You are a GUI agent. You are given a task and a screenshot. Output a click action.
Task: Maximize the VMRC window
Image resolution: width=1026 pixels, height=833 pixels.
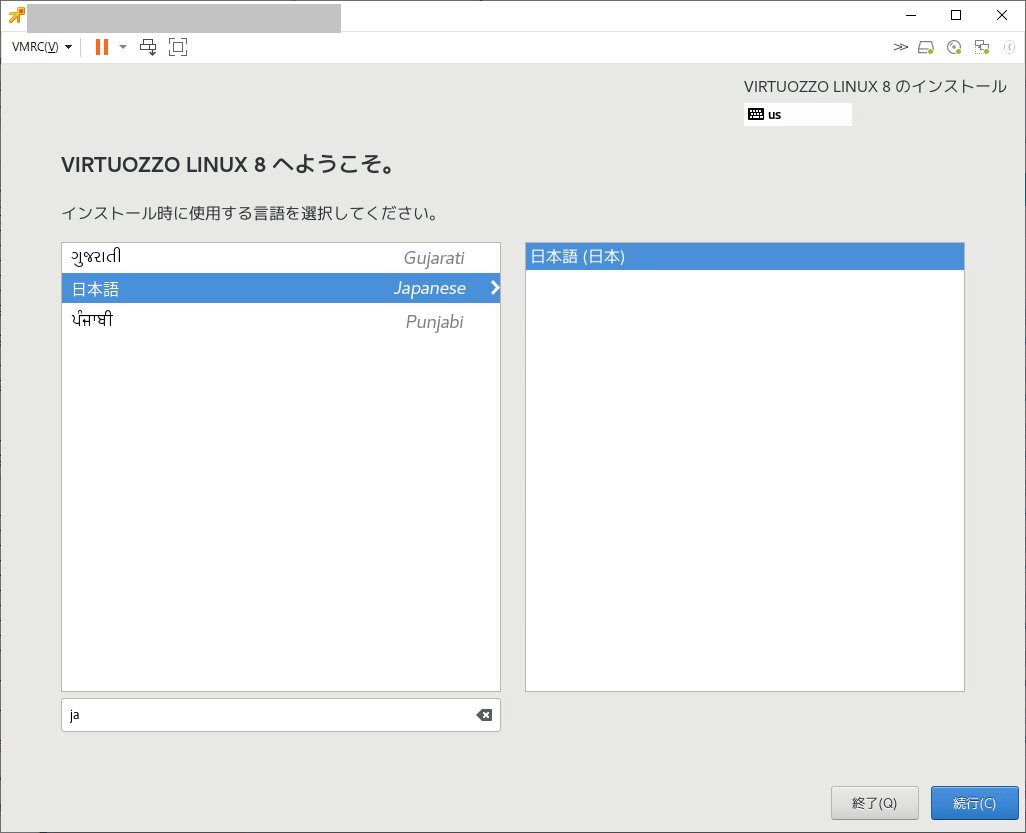click(x=956, y=15)
